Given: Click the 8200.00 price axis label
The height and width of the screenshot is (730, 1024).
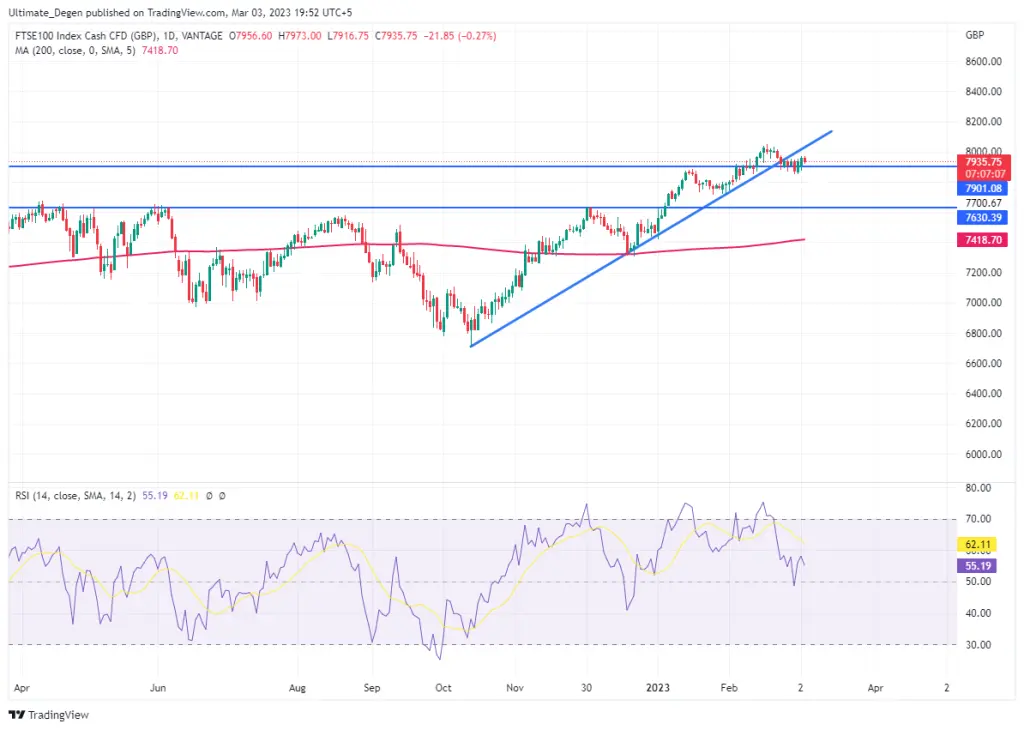Looking at the screenshot, I should click(984, 121).
